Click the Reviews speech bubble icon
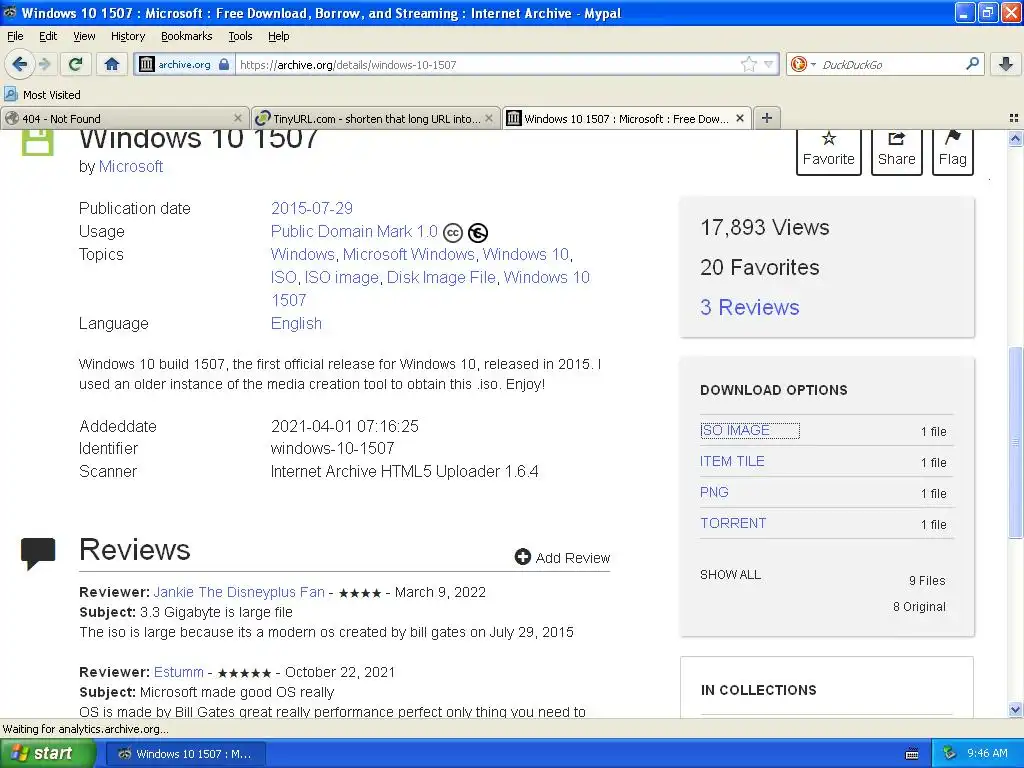The height and width of the screenshot is (768, 1024). [38, 554]
